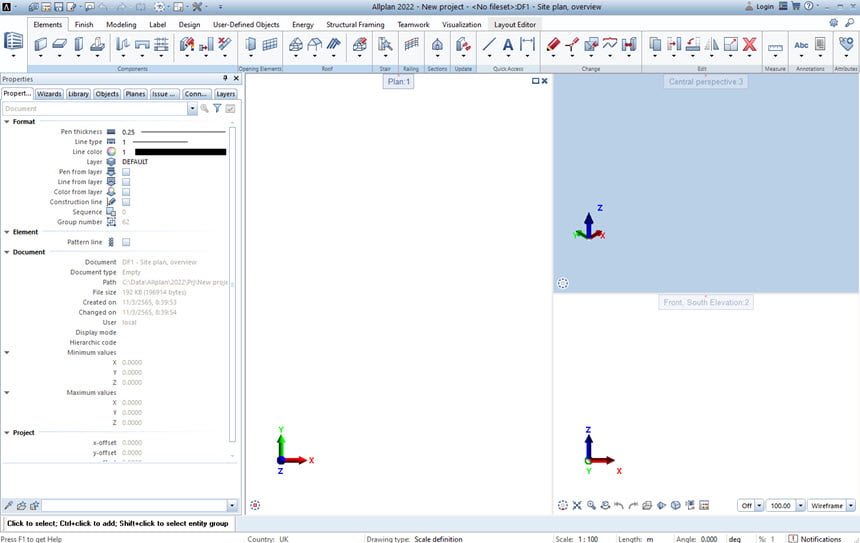
Task: Select the Abc annotation label tool
Action: coord(801,45)
